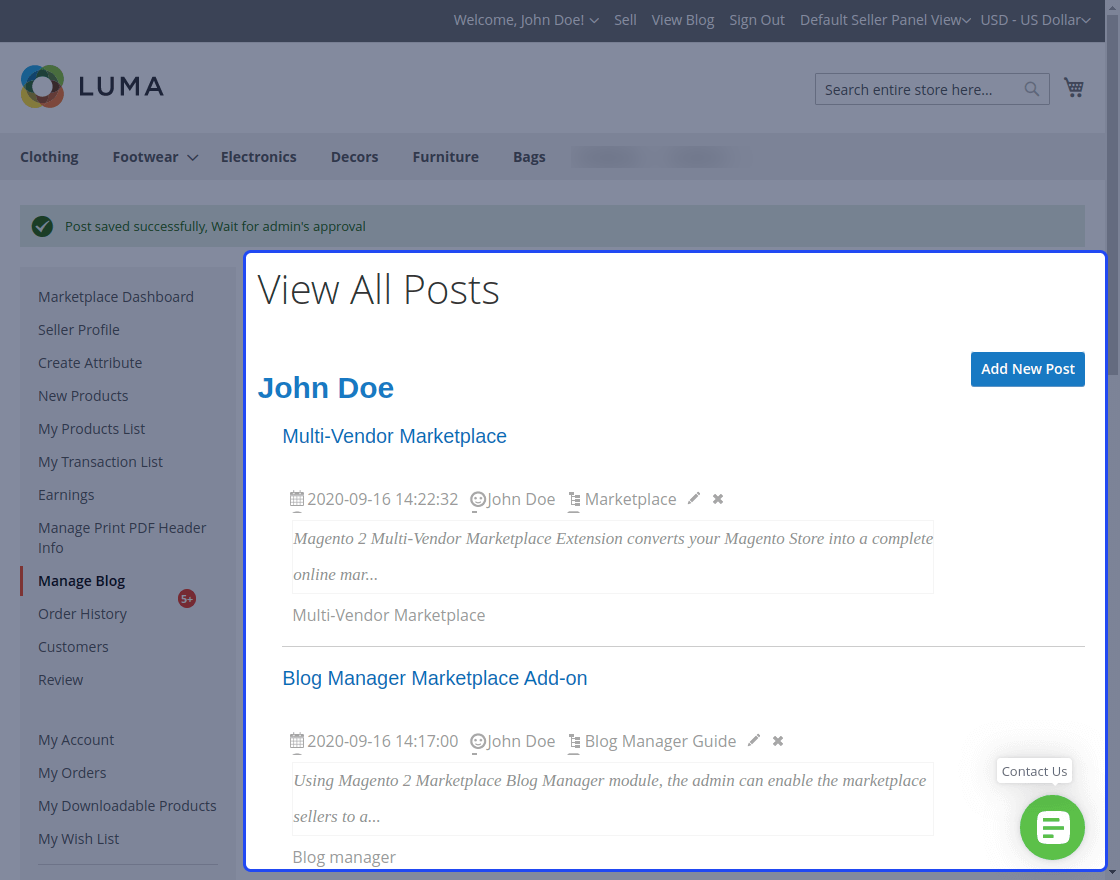Click the green success checkmark icon
The width and height of the screenshot is (1120, 880).
point(42,226)
